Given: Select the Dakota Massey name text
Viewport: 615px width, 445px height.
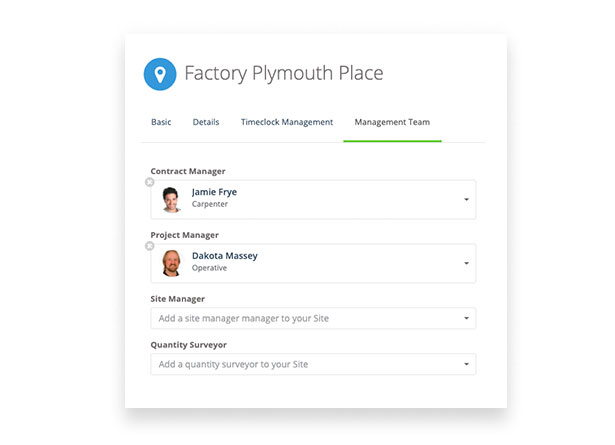Looking at the screenshot, I should tap(224, 256).
